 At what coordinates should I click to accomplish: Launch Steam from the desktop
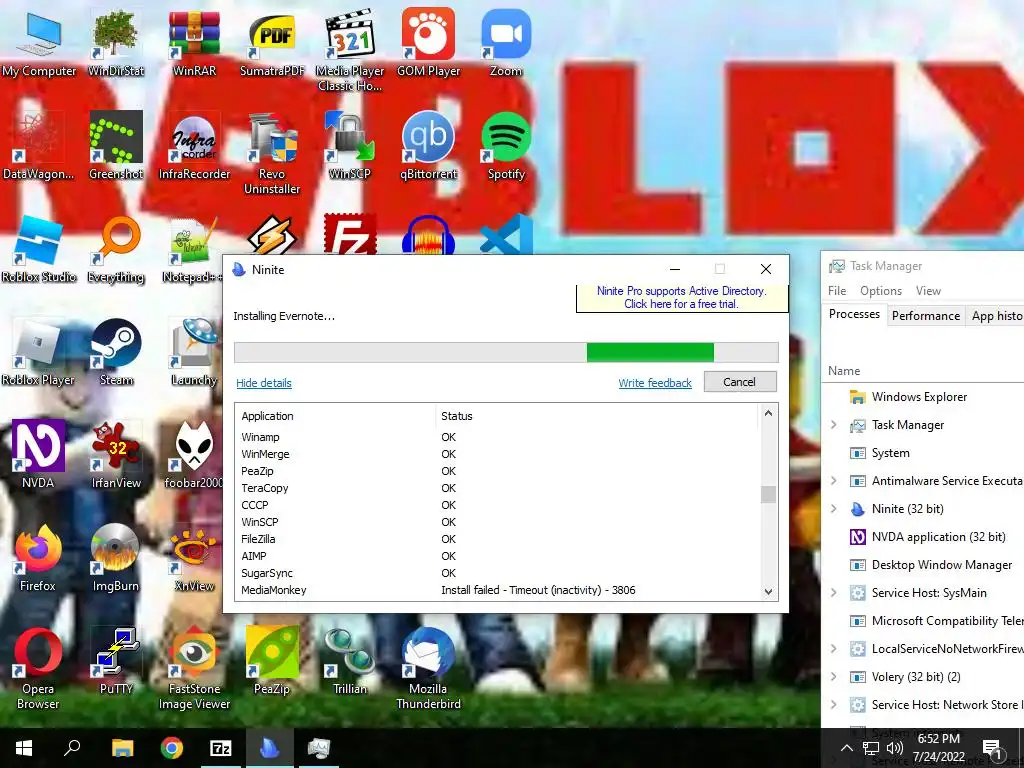[x=116, y=352]
